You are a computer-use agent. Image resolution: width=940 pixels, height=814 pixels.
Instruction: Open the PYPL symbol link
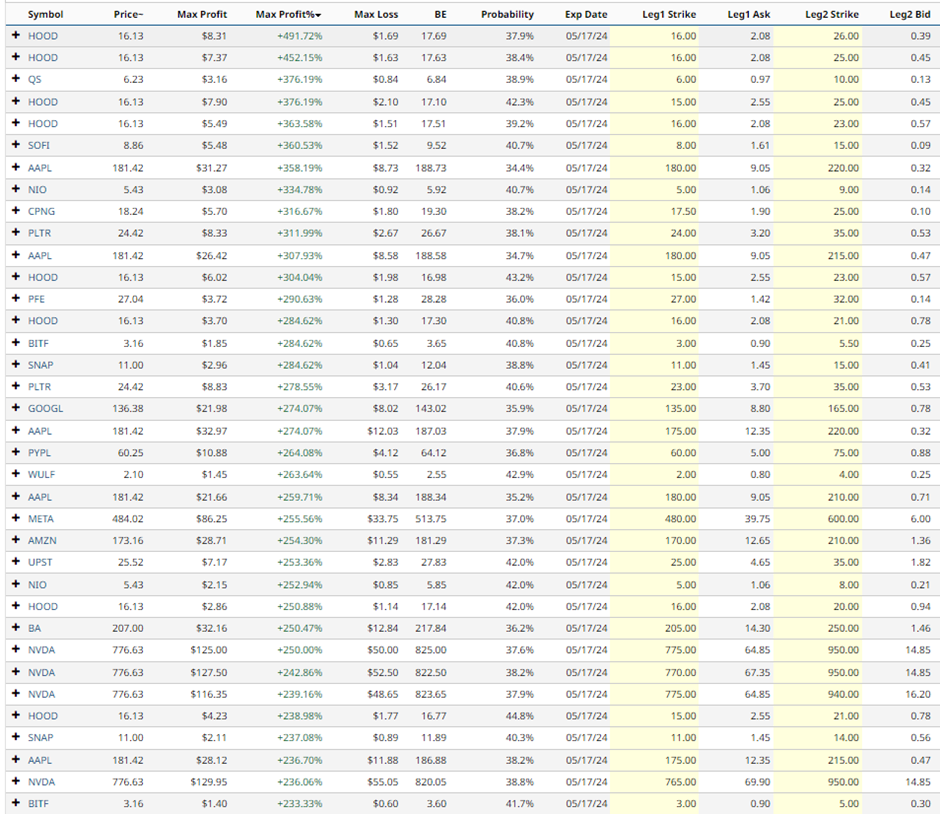tap(40, 453)
